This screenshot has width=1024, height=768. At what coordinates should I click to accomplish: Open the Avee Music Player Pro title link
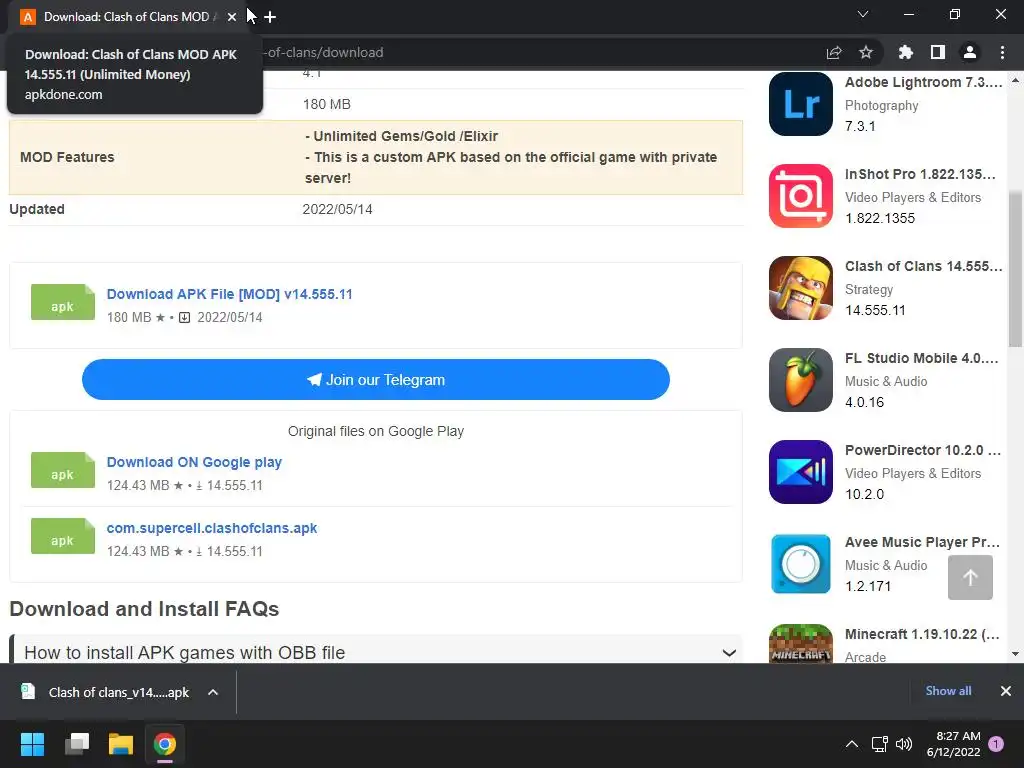pyautogui.click(x=922, y=543)
